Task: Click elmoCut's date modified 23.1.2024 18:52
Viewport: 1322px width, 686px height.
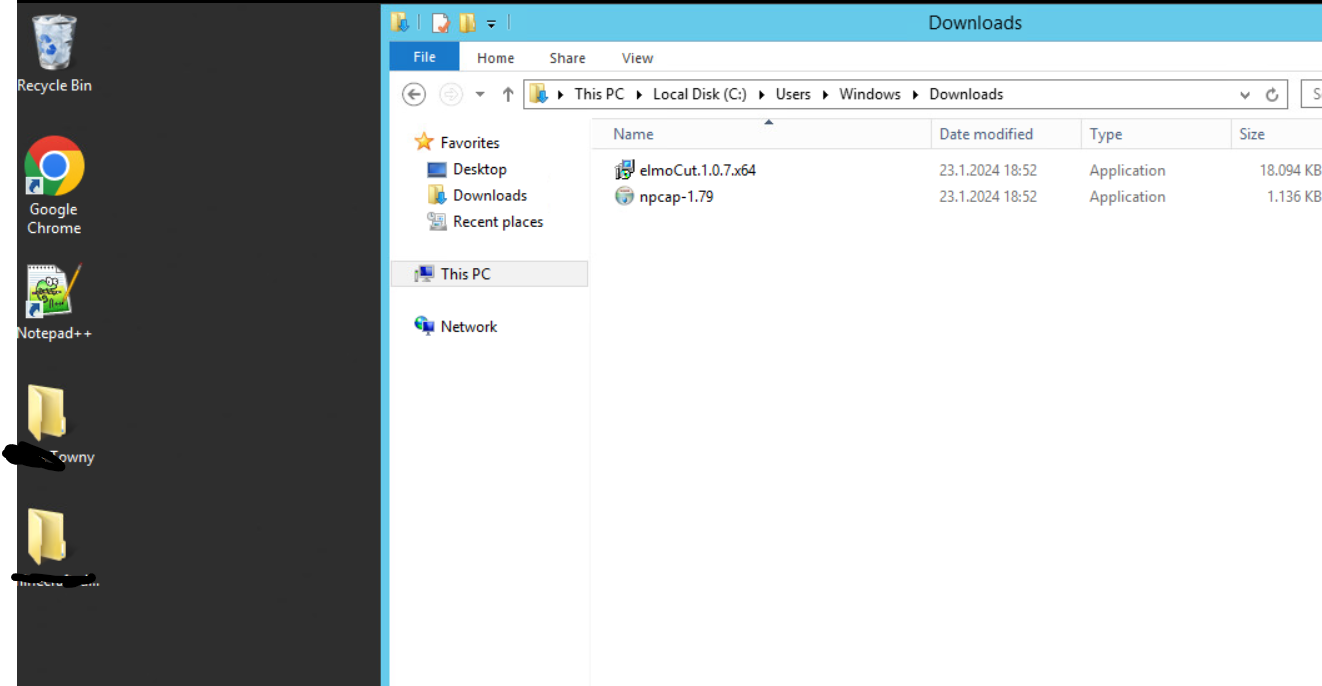Action: point(988,171)
